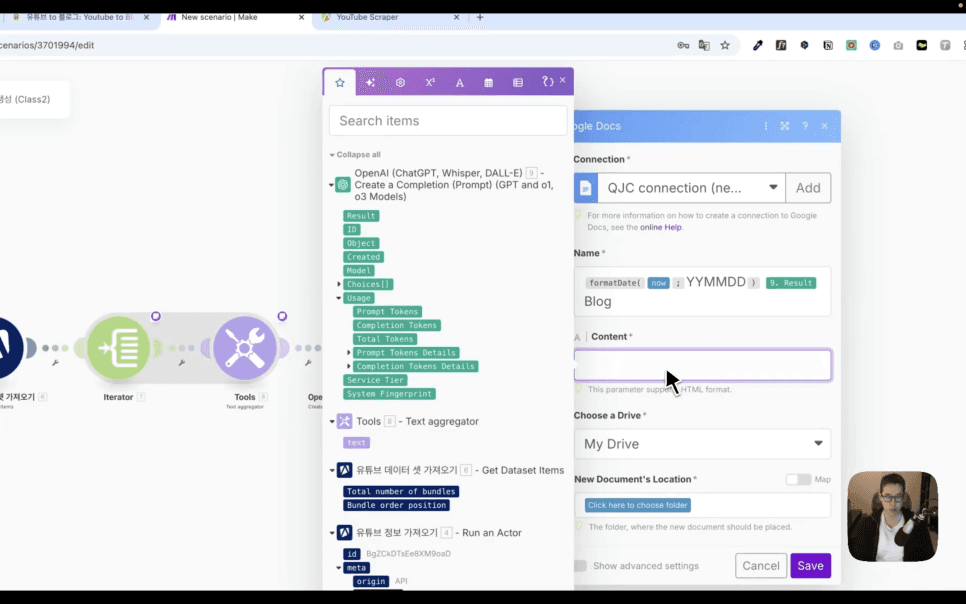Click the 9. Result pill in Name
966x604 pixels.
(x=791, y=283)
